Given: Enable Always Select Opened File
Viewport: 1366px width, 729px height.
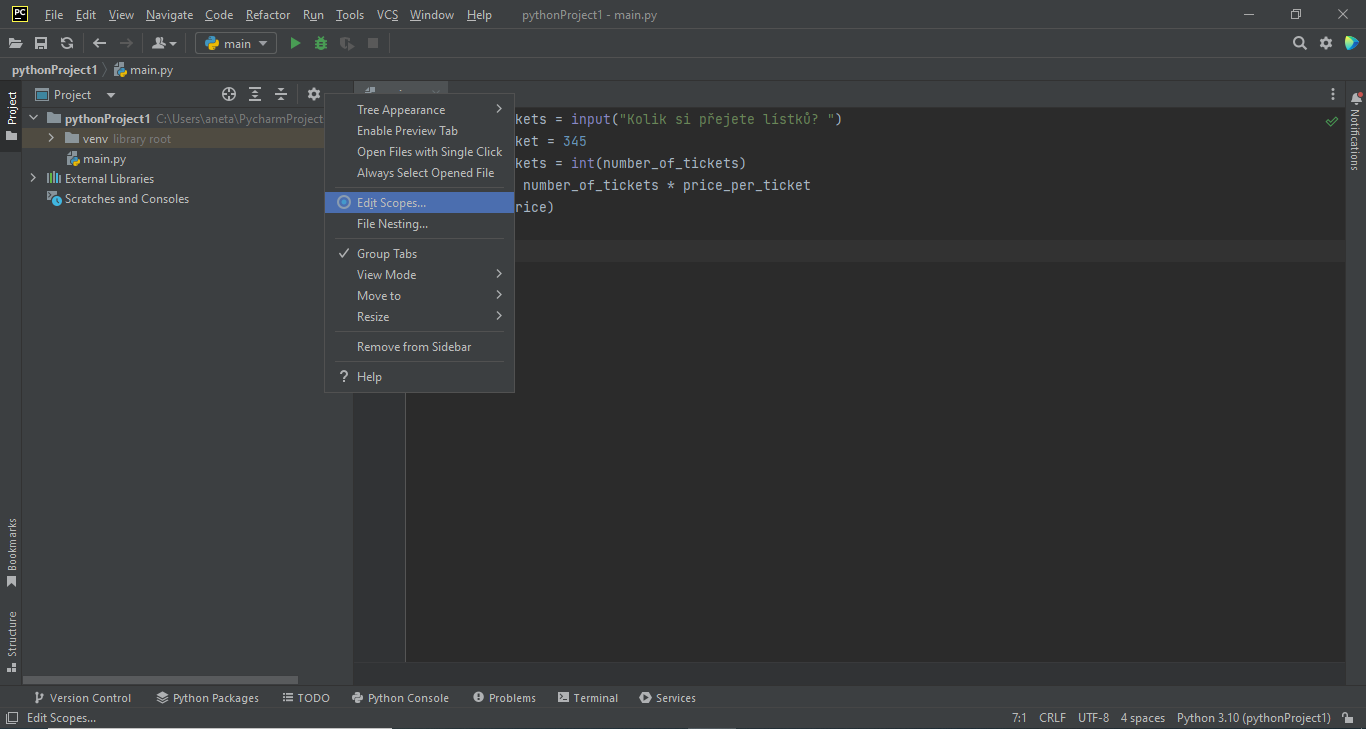Looking at the screenshot, I should (x=425, y=172).
